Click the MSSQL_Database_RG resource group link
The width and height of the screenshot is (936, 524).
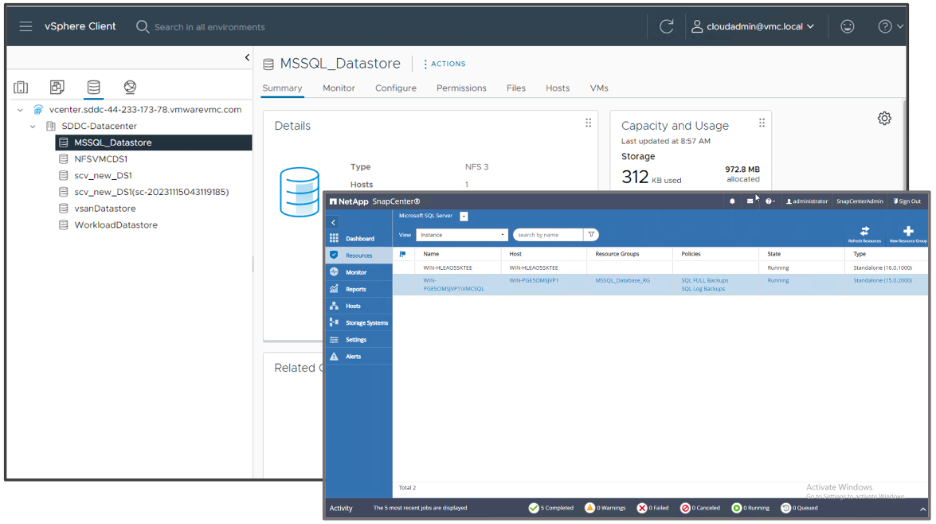[x=622, y=281]
